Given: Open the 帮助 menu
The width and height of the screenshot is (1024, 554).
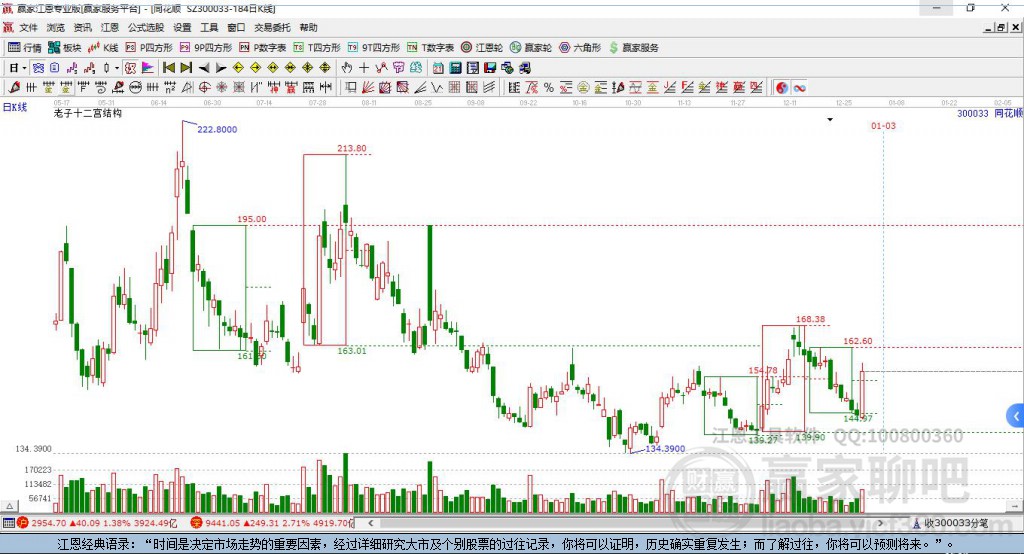Looking at the screenshot, I should [308, 27].
